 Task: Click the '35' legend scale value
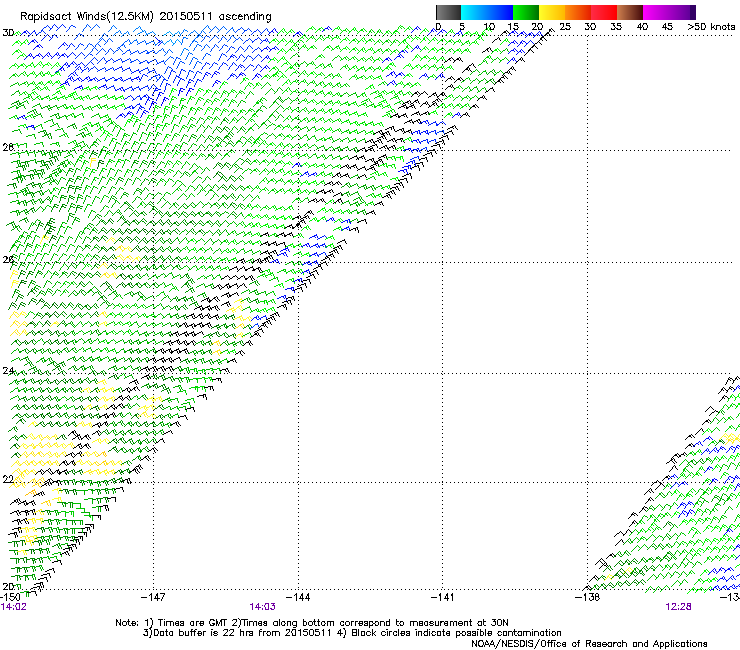coord(616,27)
